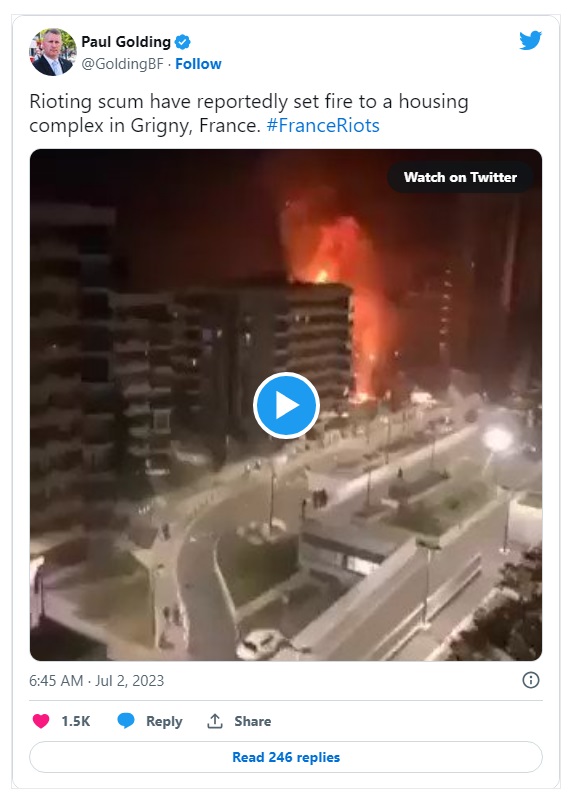Viewport: 571px width, 796px height.
Task: Open the tweet info icon
Action: pyautogui.click(x=530, y=680)
